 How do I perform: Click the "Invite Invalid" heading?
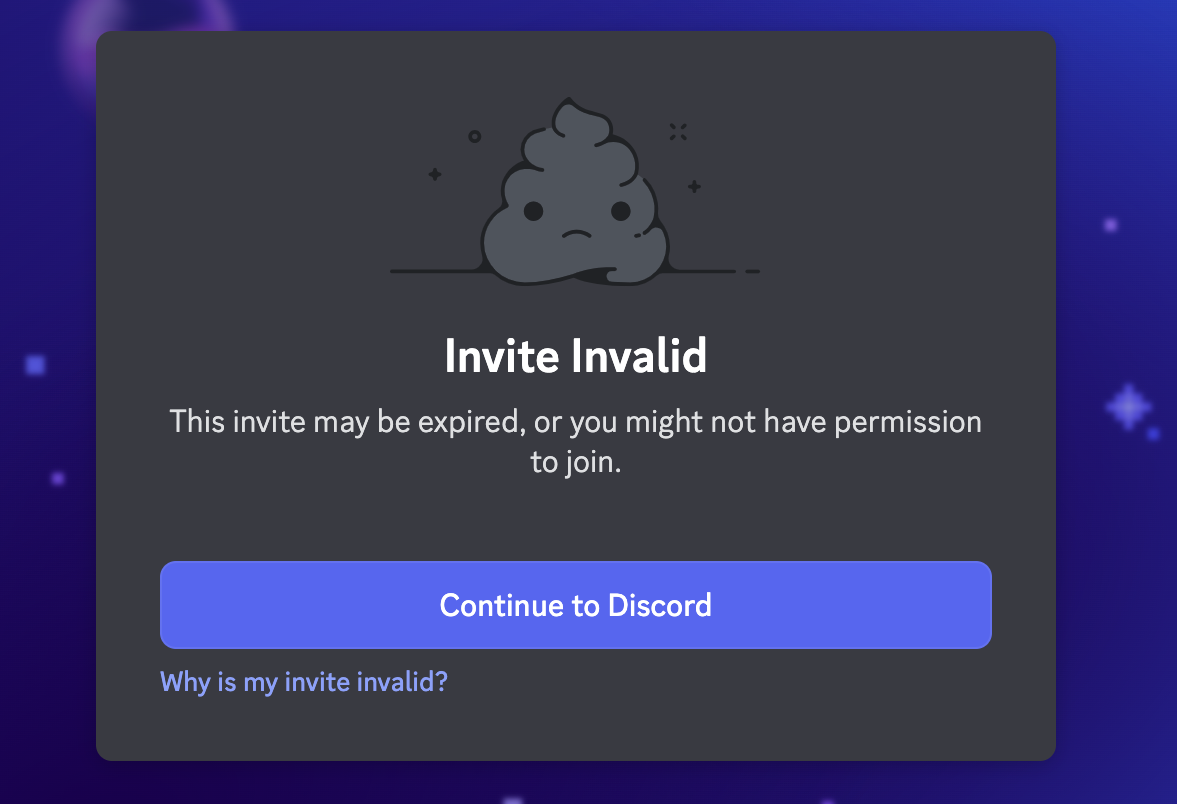pyautogui.click(x=576, y=356)
